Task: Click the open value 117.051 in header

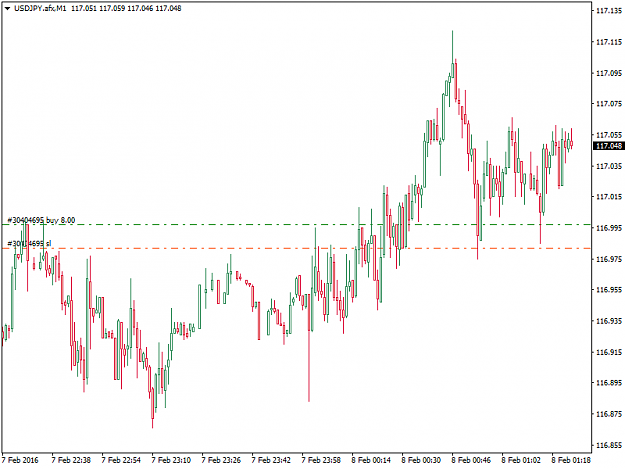Action: coord(84,8)
